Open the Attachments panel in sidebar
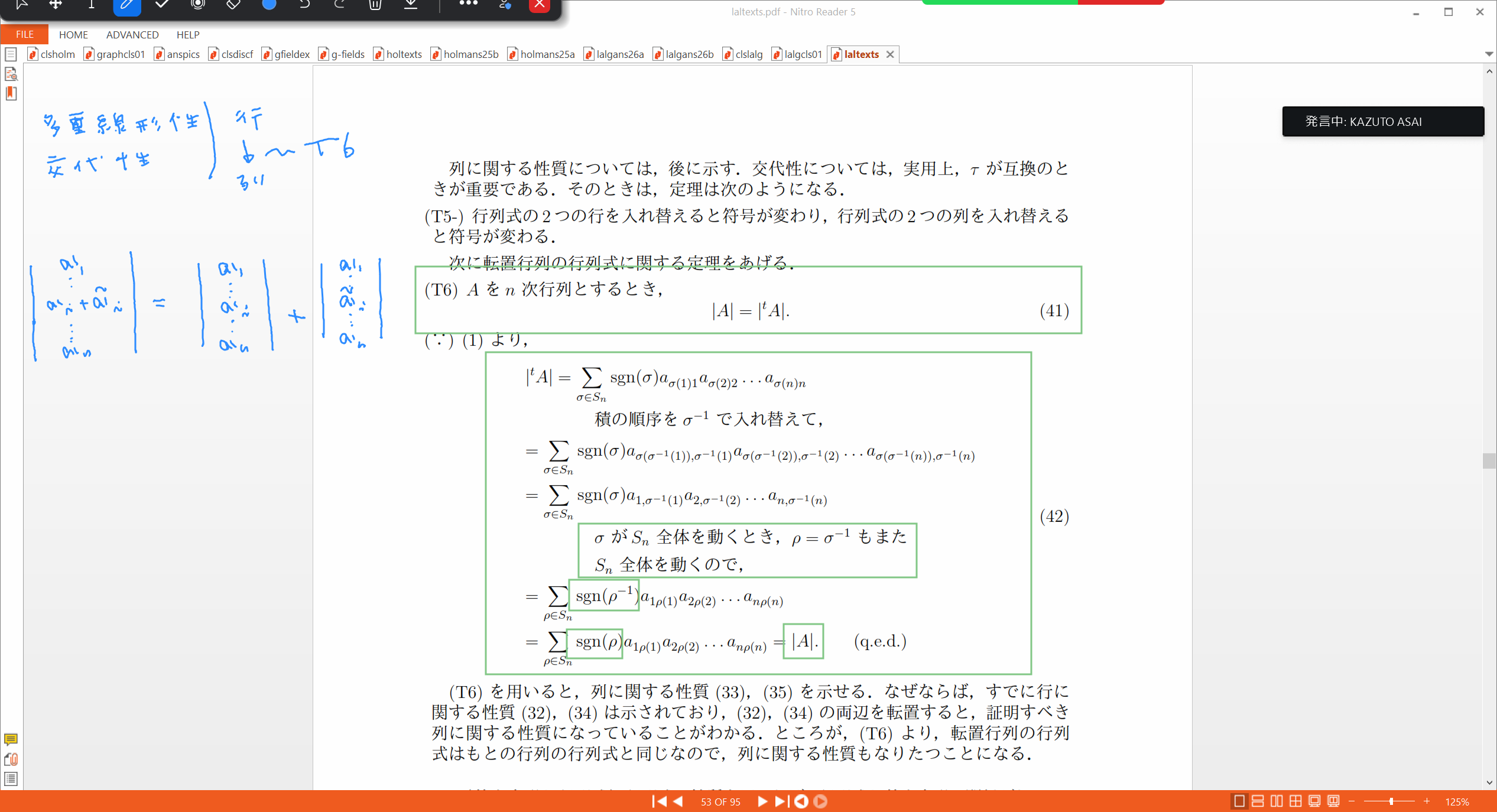1497x812 pixels. [11, 759]
